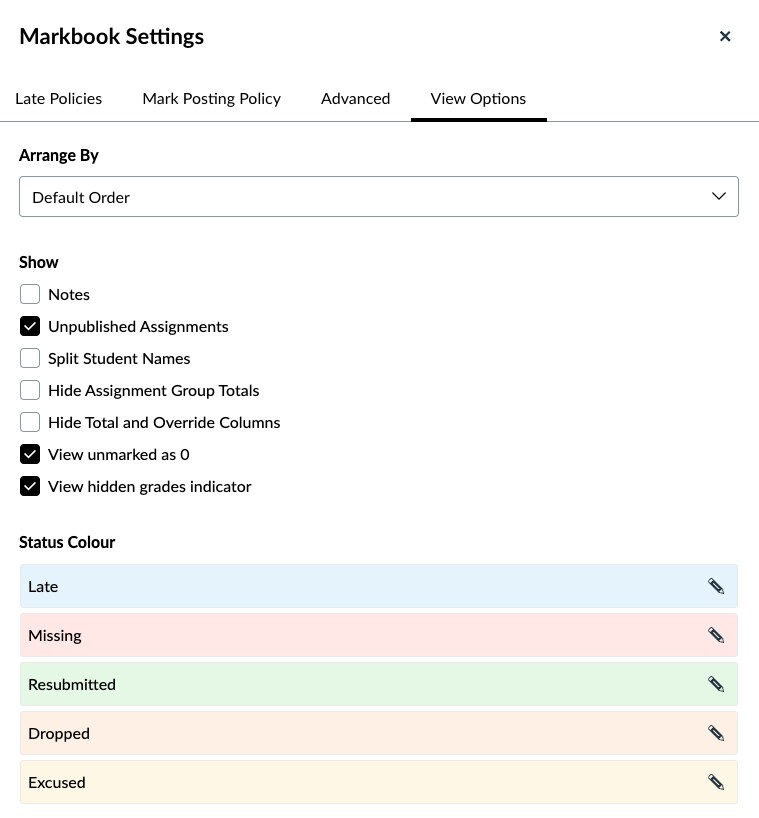Select the View Options tab

click(478, 99)
